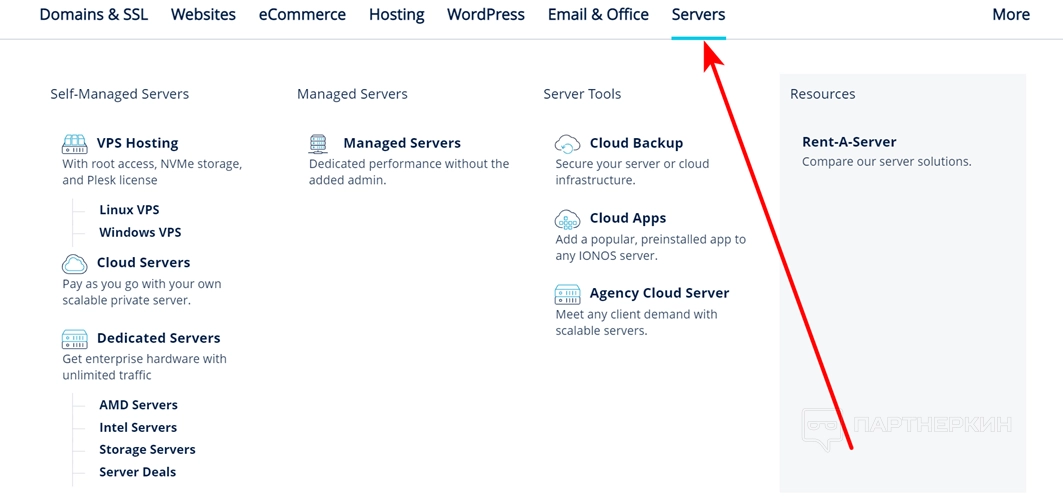Open the Cloud Backup link
Screen dimensions: 1063x504
(637, 143)
